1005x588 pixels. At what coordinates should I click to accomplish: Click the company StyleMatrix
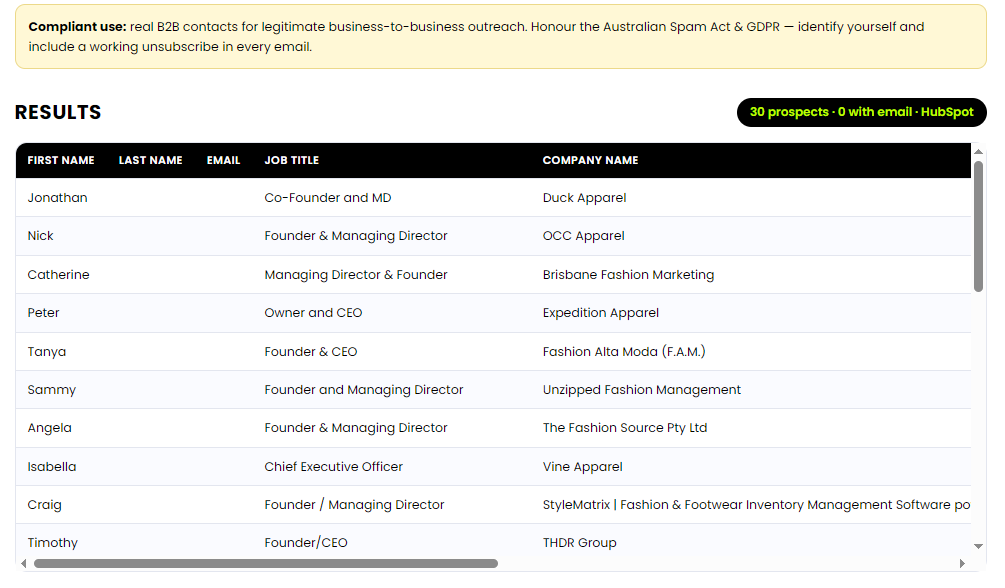(756, 505)
